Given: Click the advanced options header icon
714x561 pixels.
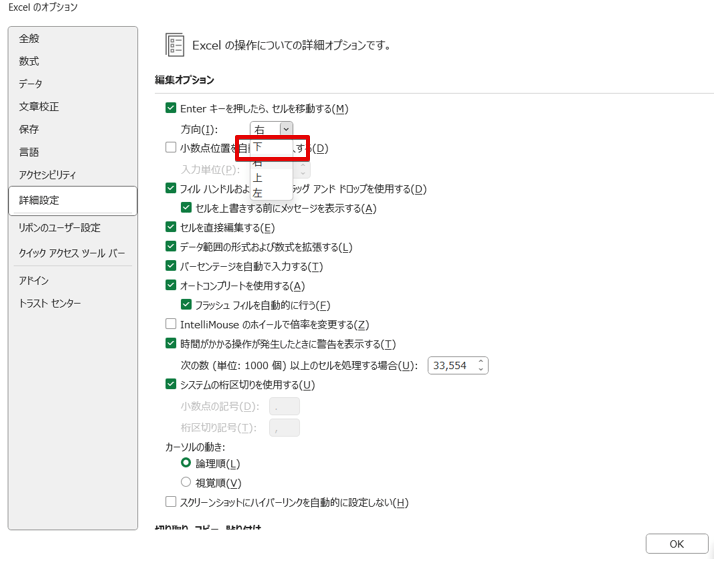Looking at the screenshot, I should (x=176, y=45).
